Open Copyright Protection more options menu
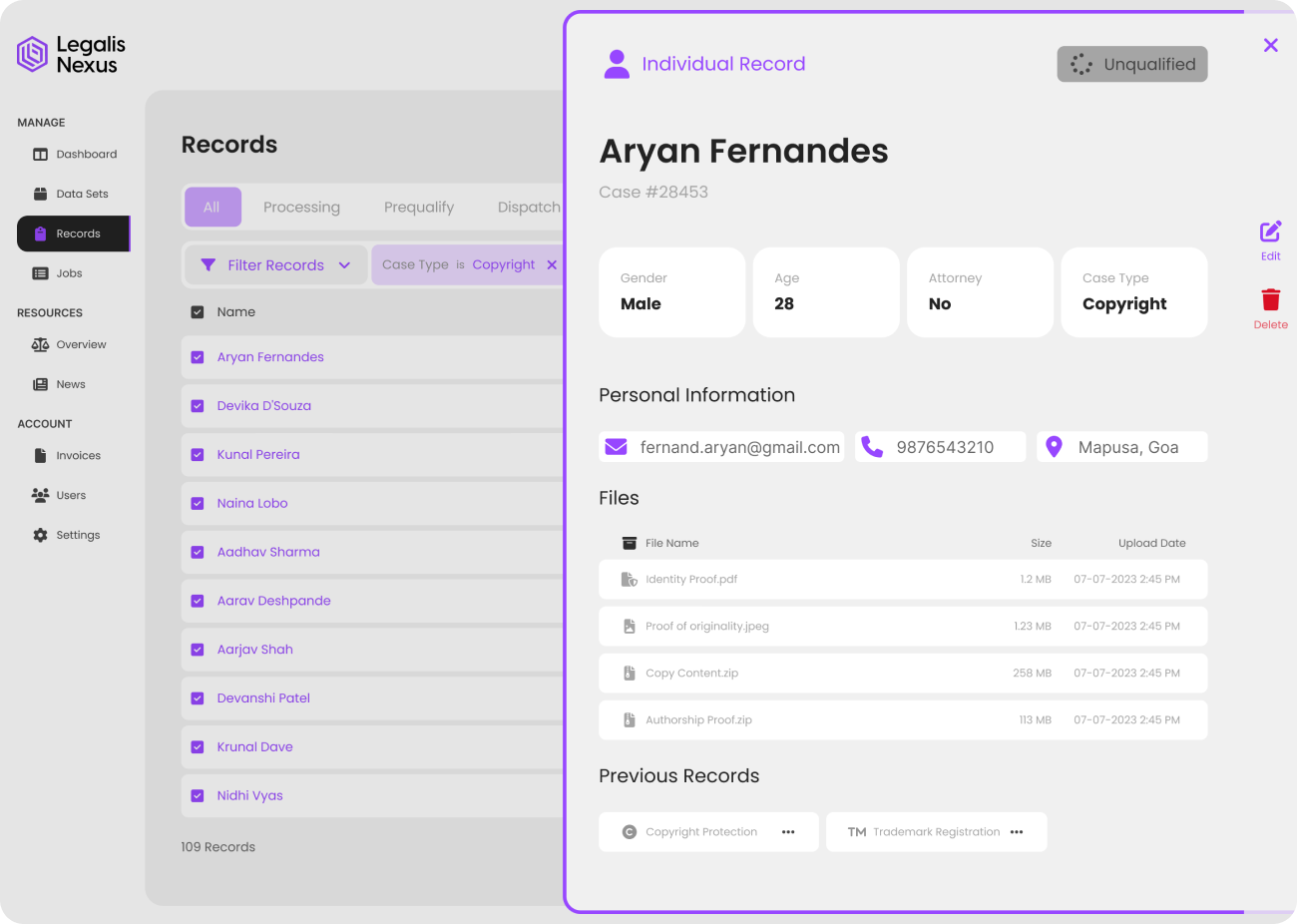Image resolution: width=1297 pixels, height=924 pixels. tap(788, 832)
